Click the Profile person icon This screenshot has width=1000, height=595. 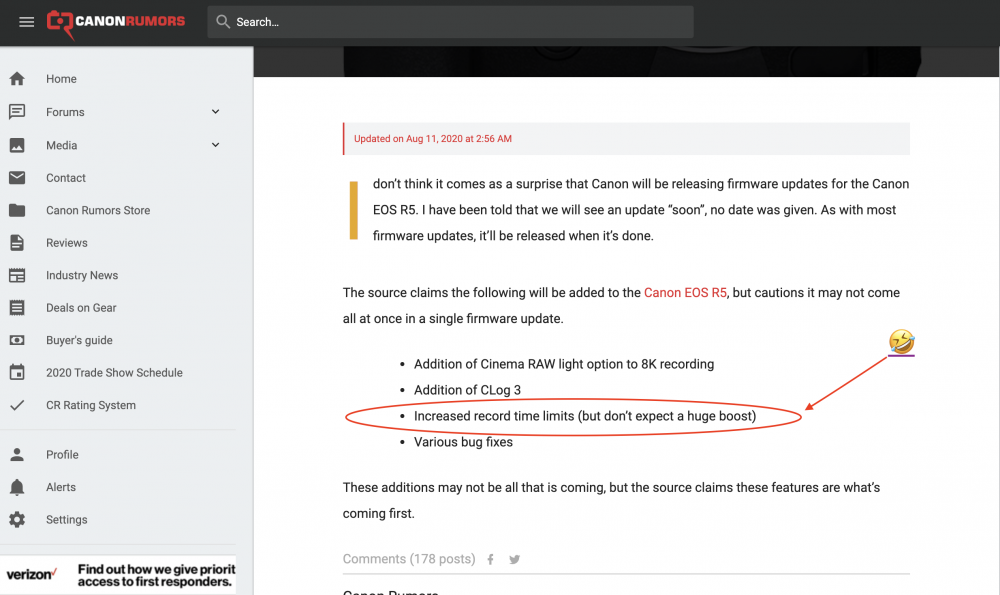click(x=17, y=455)
